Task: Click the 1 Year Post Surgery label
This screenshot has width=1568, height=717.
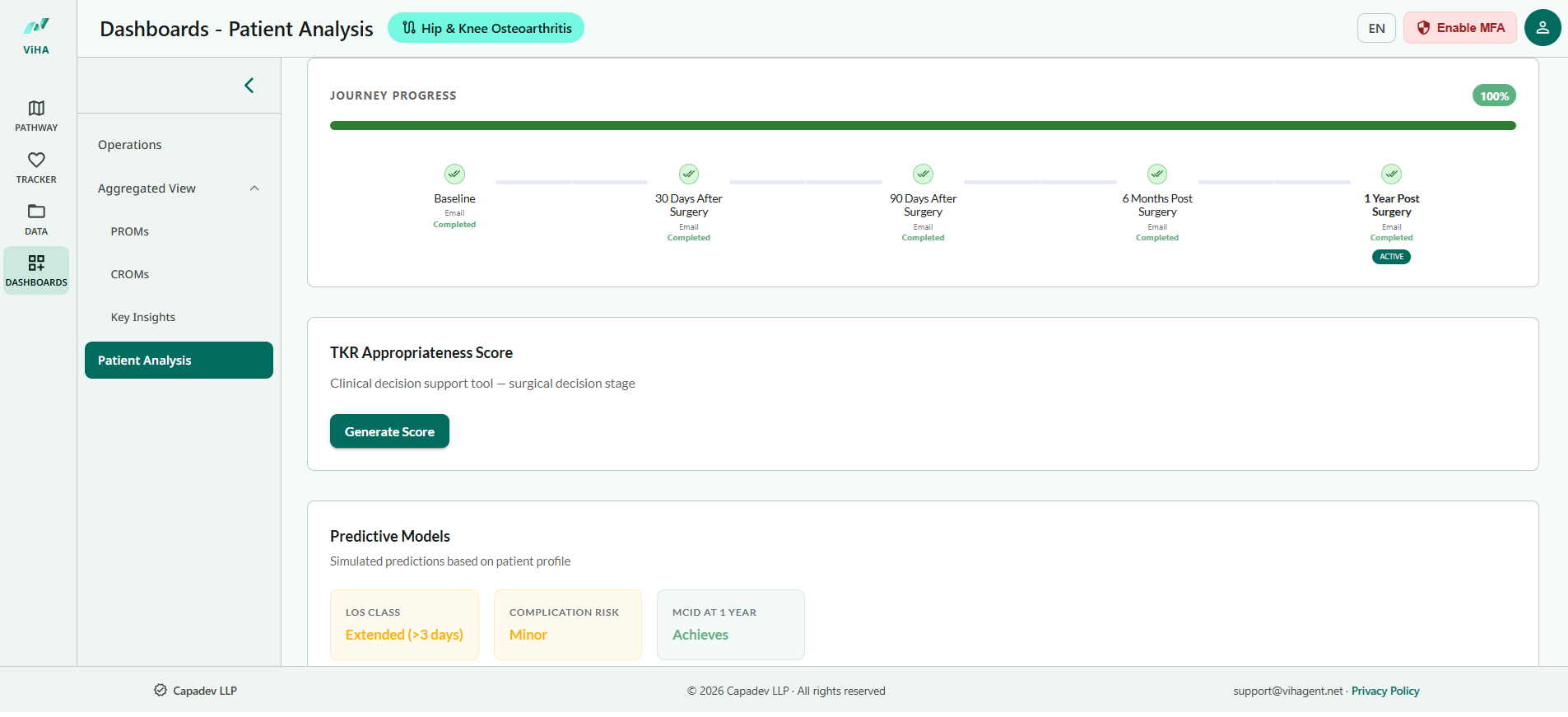Action: pos(1392,205)
